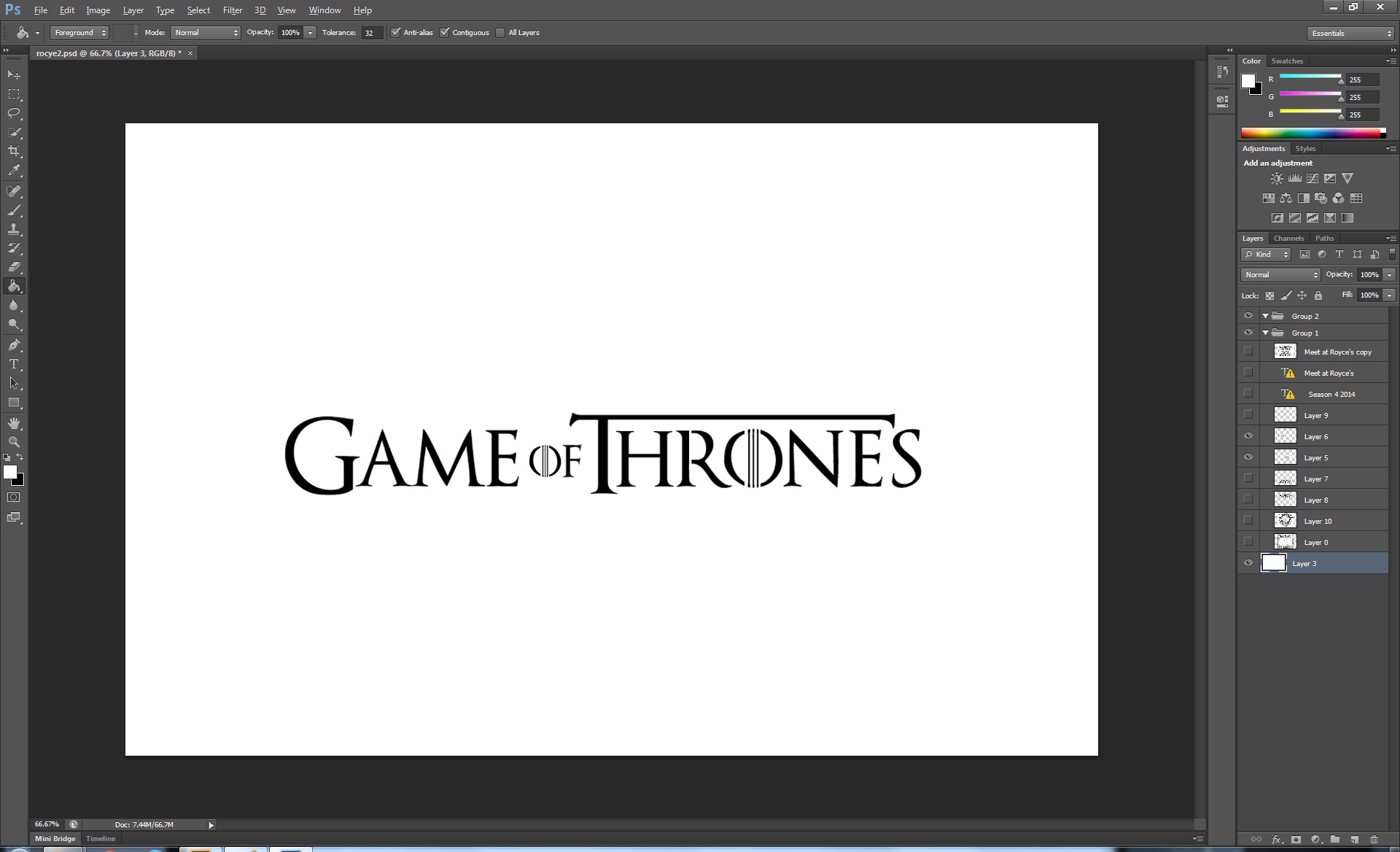Screen dimensions: 1400x852
Task: Toggle Quick Mask mode icon
Action: (x=14, y=497)
